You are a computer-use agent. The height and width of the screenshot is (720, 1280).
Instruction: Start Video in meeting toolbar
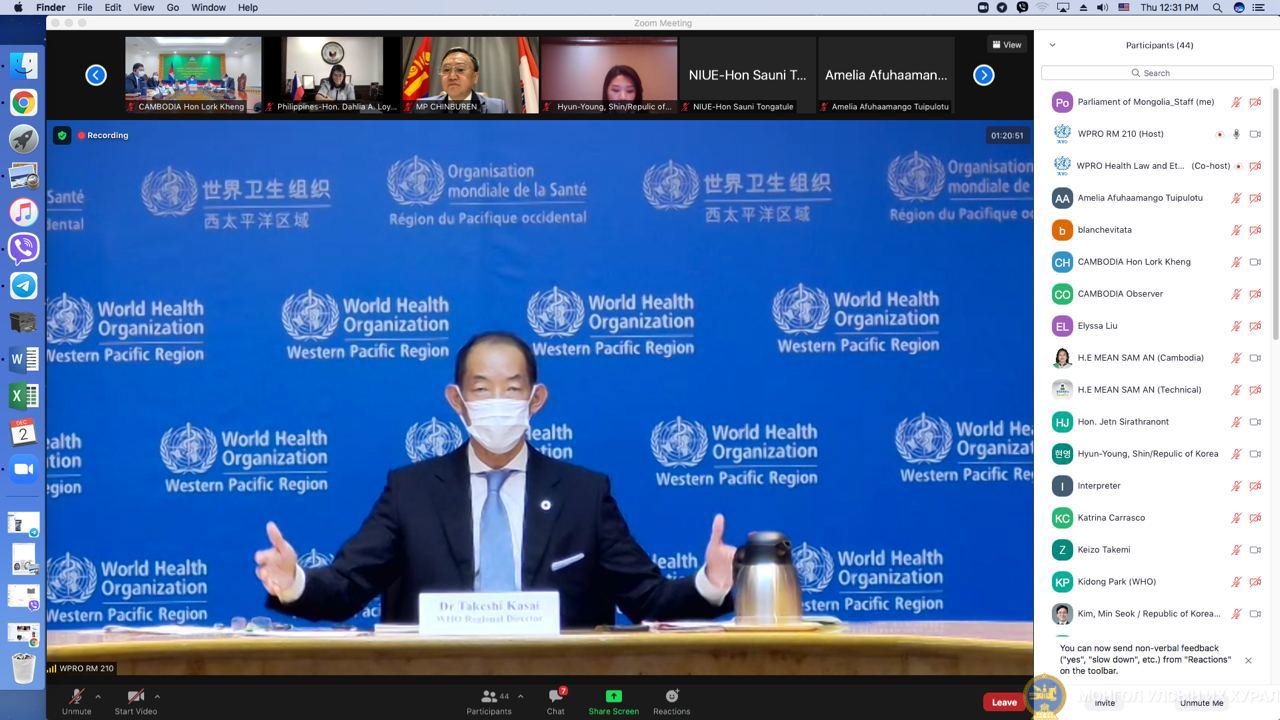[136, 701]
